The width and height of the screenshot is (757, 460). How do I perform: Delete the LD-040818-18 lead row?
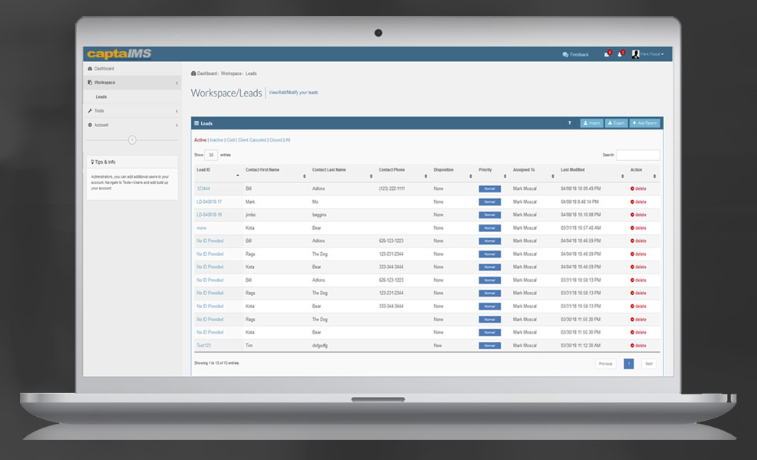[x=638, y=215]
